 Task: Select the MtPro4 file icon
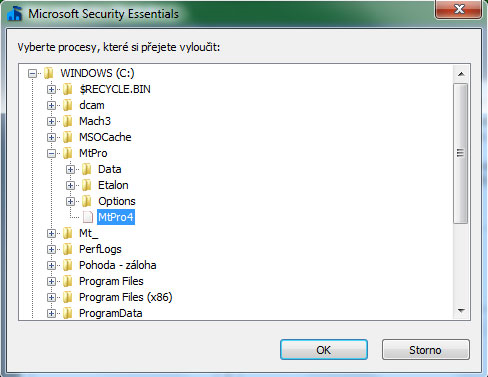coord(88,217)
